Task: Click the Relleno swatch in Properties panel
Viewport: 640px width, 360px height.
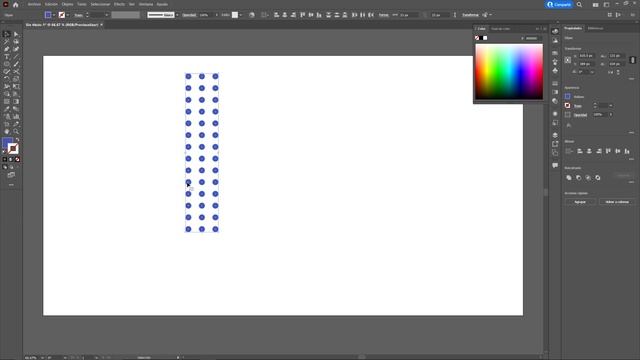Action: tap(567, 96)
